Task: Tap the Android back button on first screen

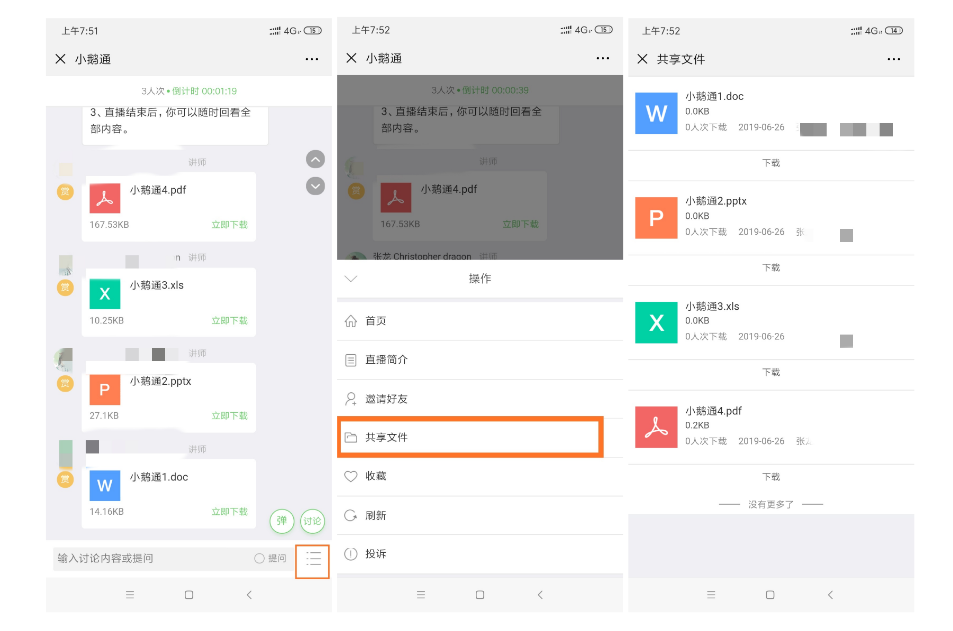Action: pyautogui.click(x=249, y=595)
